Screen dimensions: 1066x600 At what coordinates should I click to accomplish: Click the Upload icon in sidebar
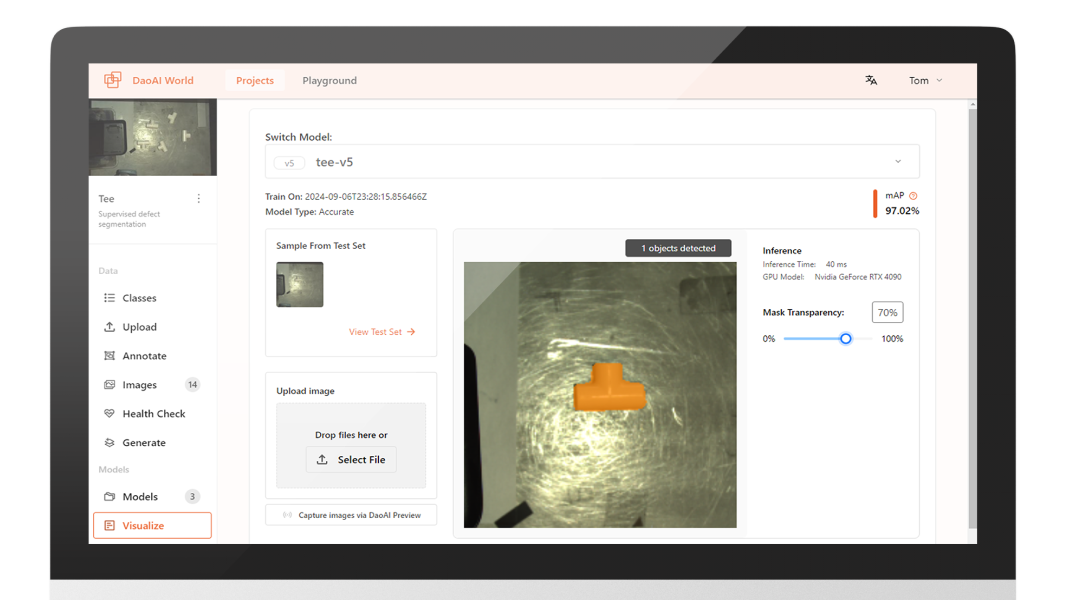[x=110, y=327]
